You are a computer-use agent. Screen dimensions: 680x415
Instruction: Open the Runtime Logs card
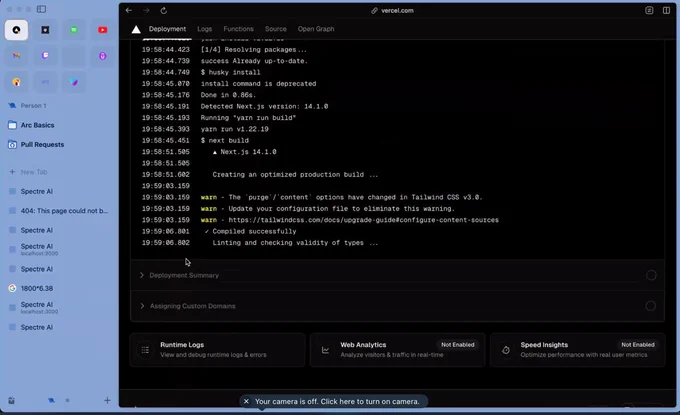pos(217,350)
